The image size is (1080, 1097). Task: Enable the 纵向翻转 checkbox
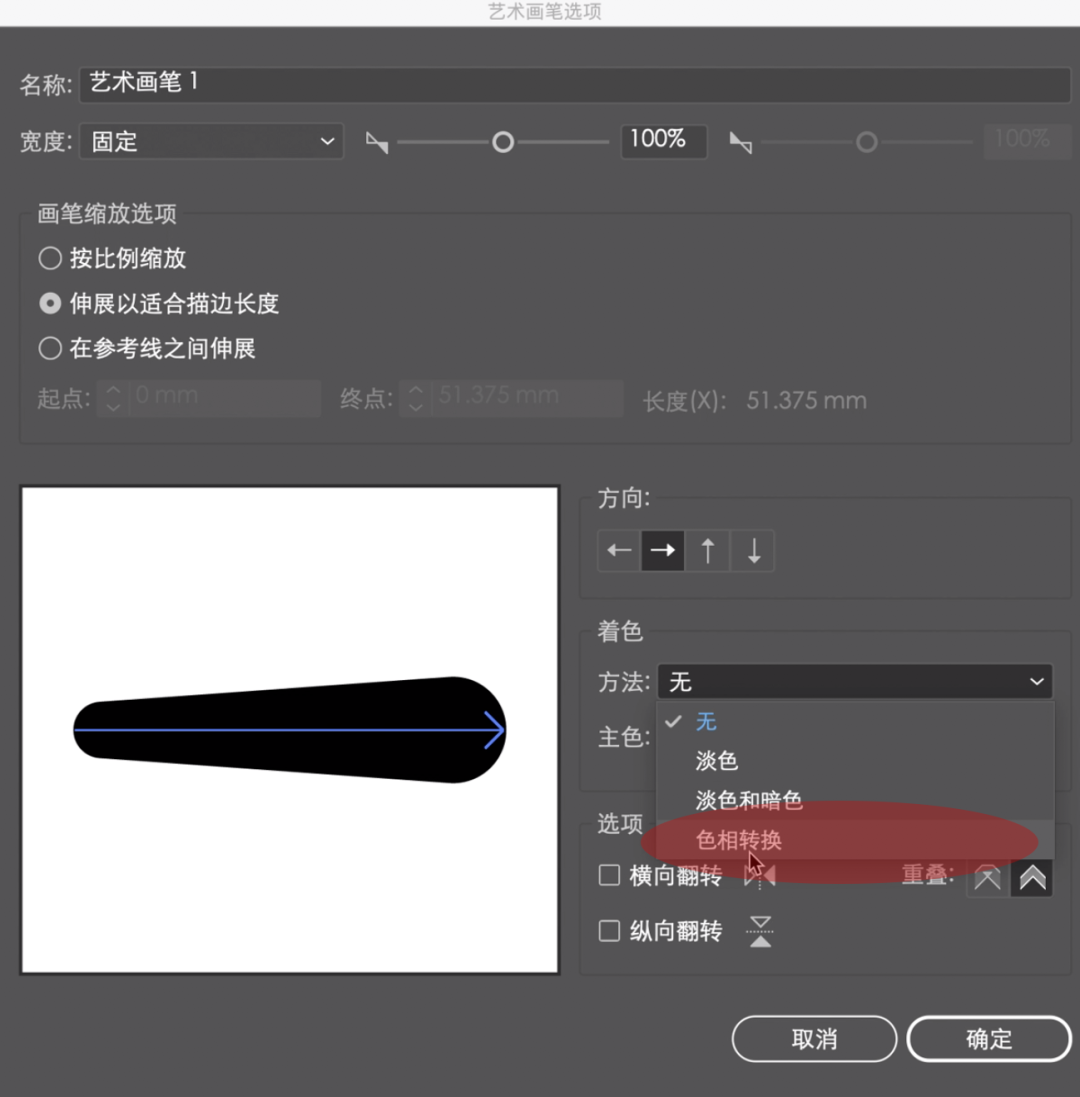[609, 931]
